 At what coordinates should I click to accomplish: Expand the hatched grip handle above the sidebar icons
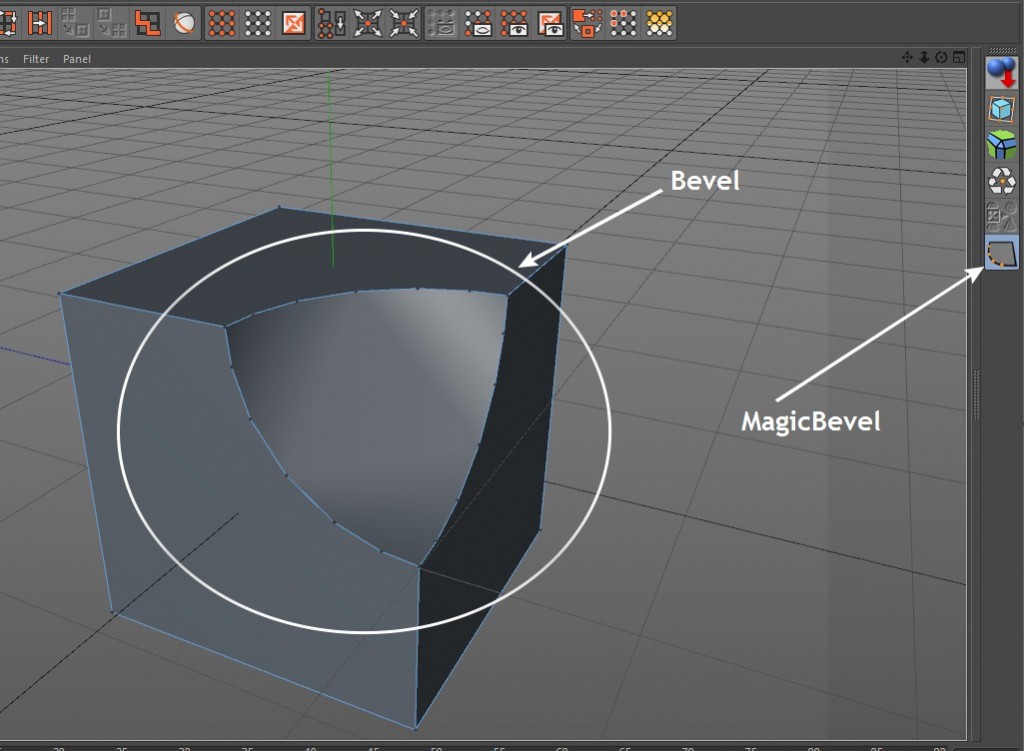pyautogui.click(x=1000, y=48)
